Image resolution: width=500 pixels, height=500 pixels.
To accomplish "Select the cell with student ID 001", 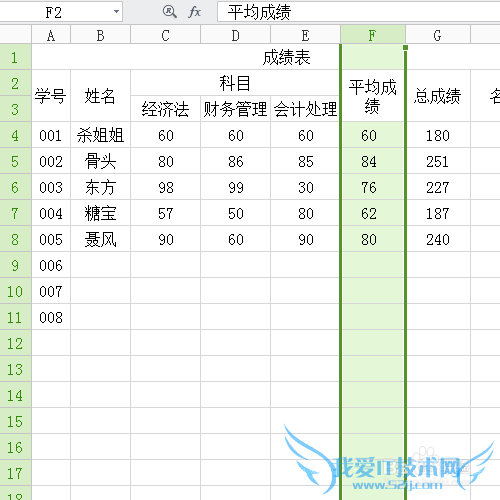I will pyautogui.click(x=51, y=135).
